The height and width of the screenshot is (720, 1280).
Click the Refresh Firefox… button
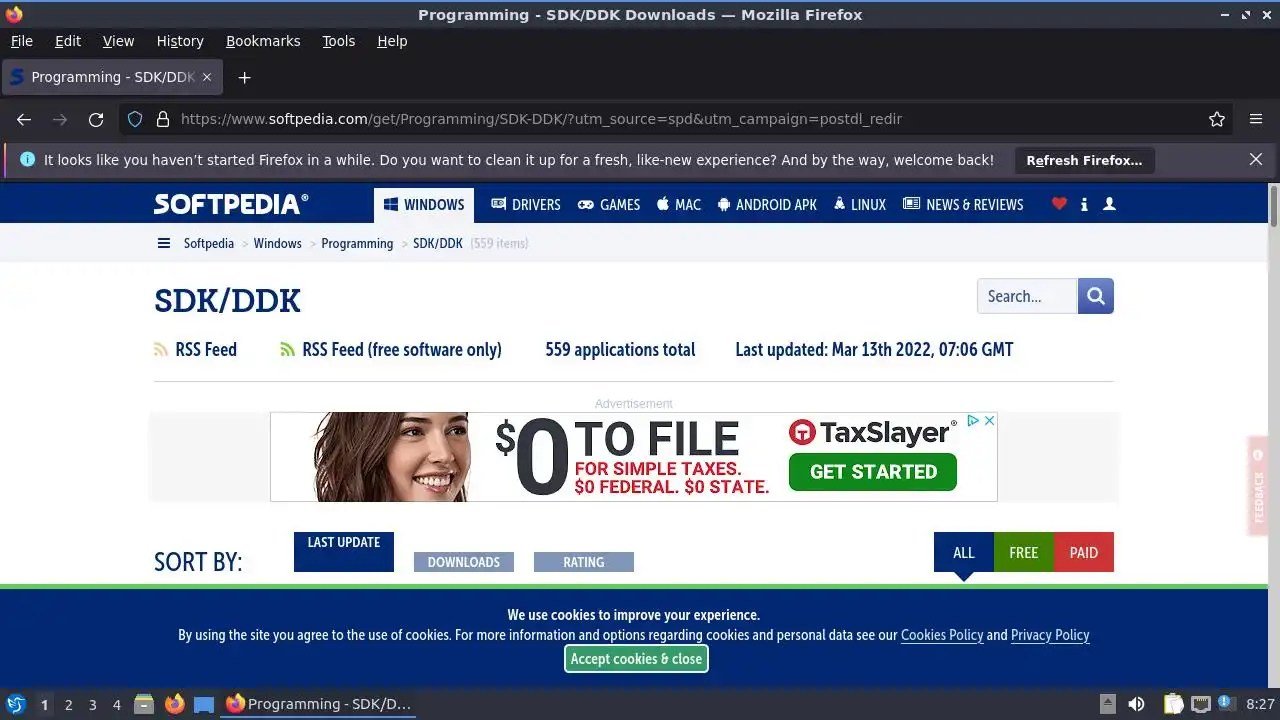1084,160
